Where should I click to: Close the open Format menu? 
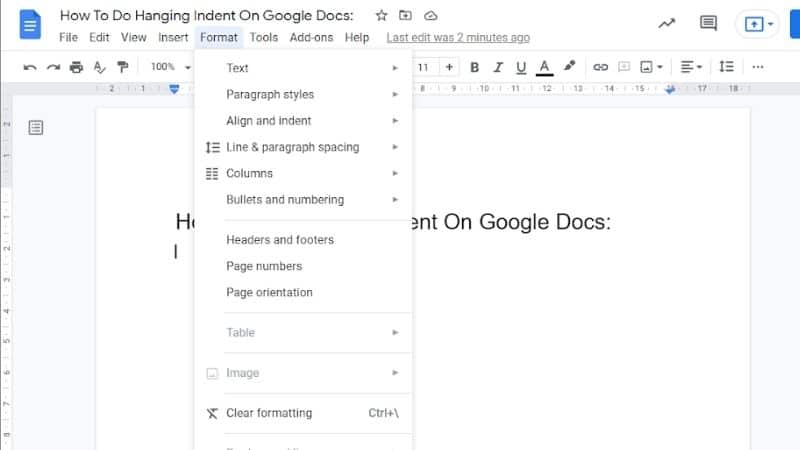pos(219,37)
